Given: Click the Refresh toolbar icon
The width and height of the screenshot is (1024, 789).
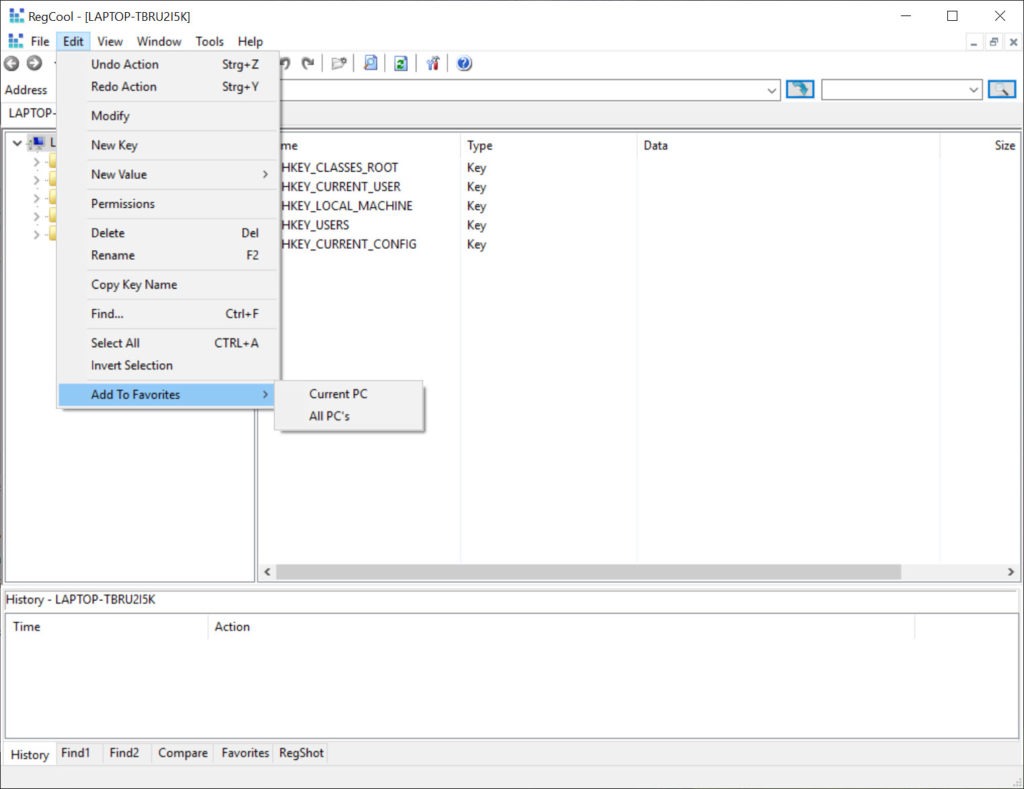Looking at the screenshot, I should 400,63.
